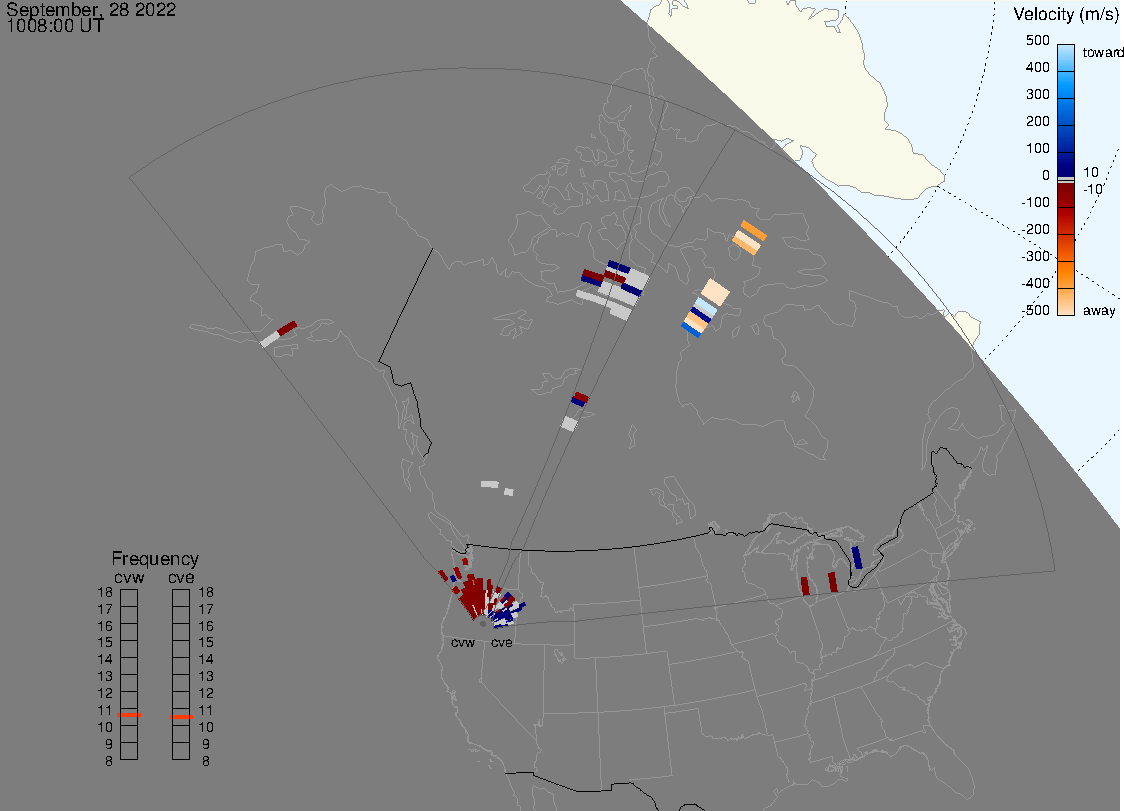
Task: Click the 8 label right of cve bar
Action: pyautogui.click(x=206, y=761)
